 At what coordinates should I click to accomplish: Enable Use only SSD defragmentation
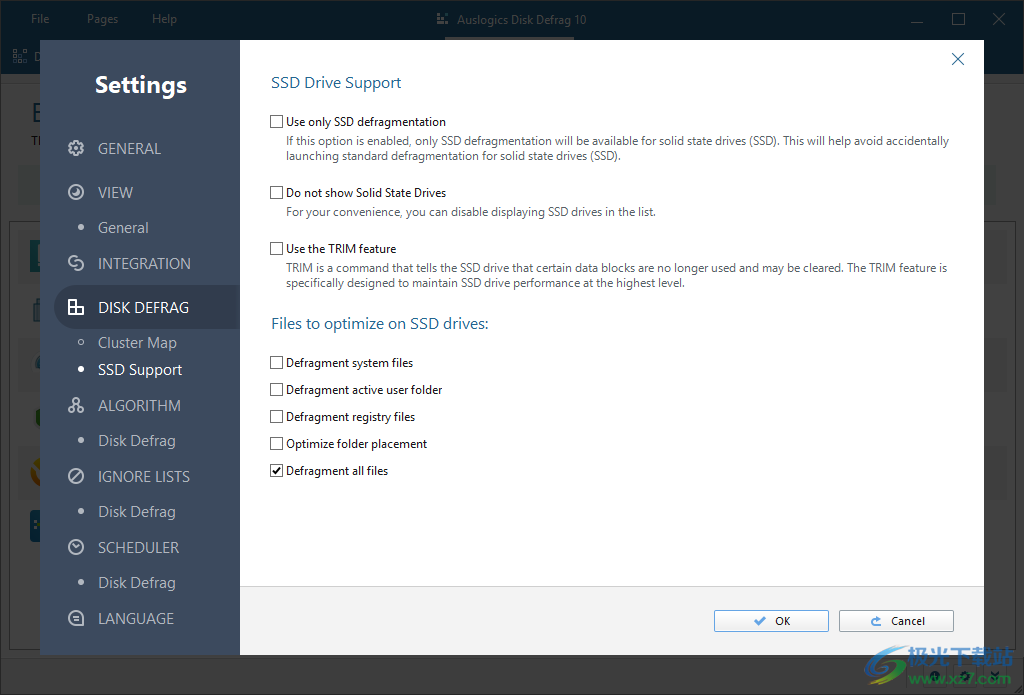276,121
